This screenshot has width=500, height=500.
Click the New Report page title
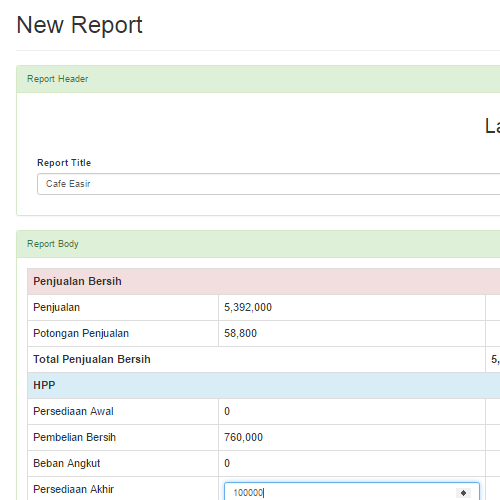(79, 25)
